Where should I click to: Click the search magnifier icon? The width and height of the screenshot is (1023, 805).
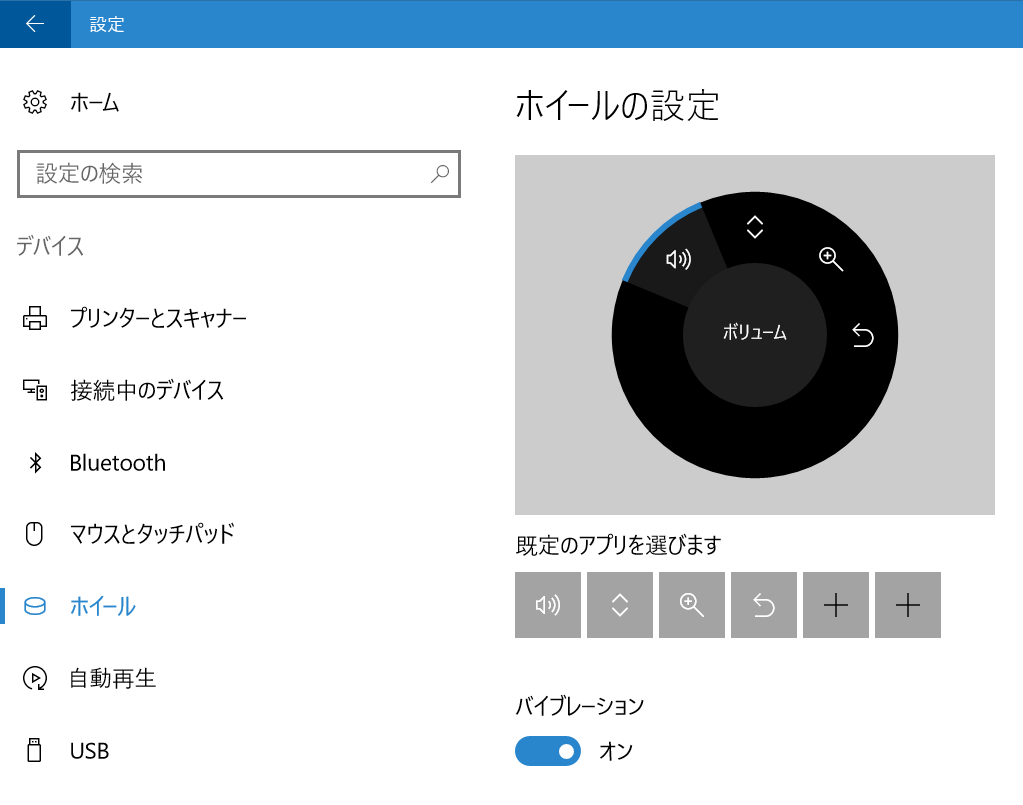pyautogui.click(x=440, y=174)
